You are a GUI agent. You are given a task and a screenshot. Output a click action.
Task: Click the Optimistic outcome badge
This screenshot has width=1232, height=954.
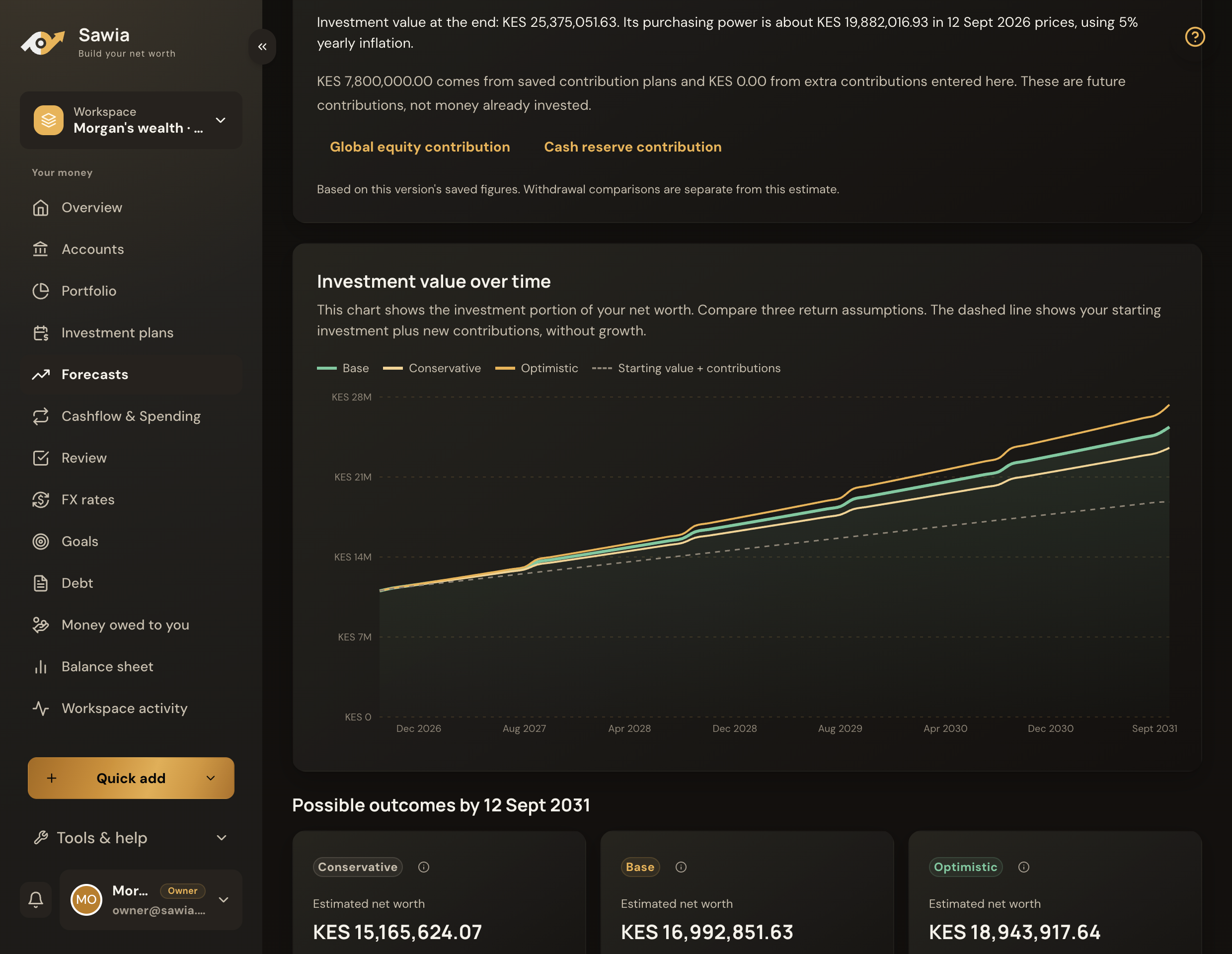tap(965, 867)
